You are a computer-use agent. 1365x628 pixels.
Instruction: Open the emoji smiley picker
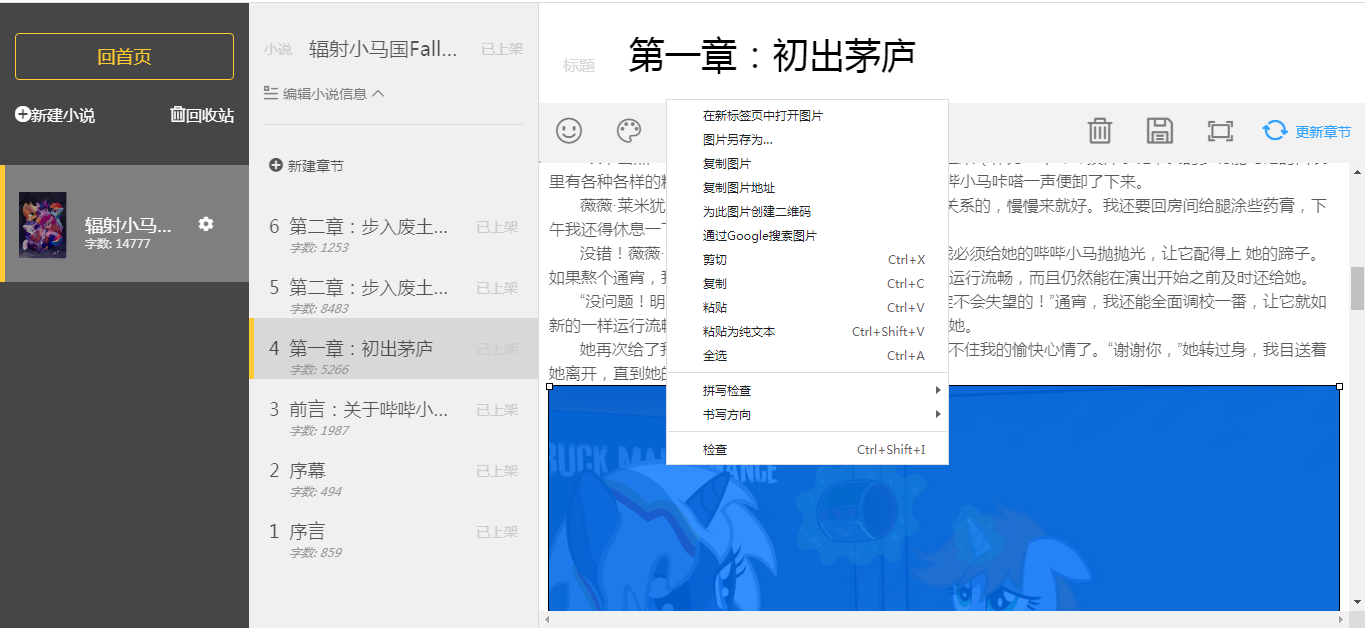(x=569, y=130)
